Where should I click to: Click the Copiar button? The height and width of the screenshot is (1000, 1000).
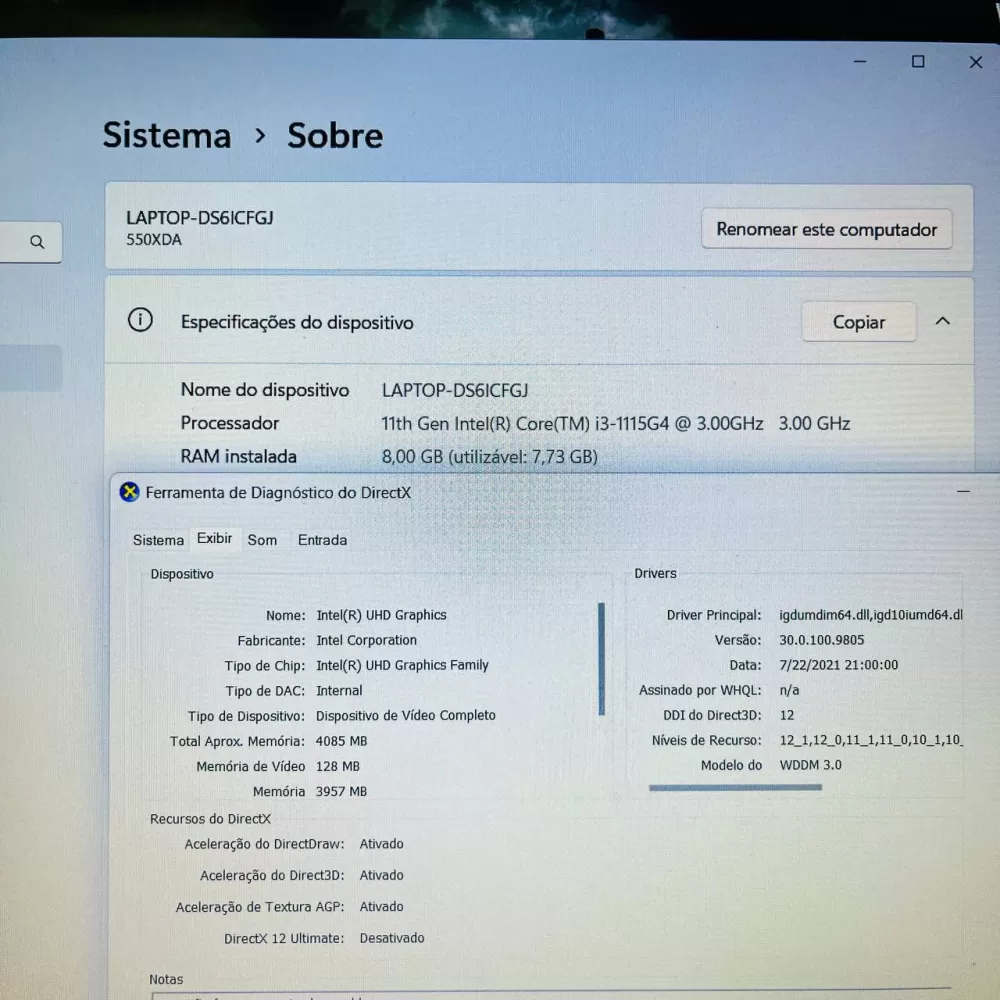pos(858,322)
